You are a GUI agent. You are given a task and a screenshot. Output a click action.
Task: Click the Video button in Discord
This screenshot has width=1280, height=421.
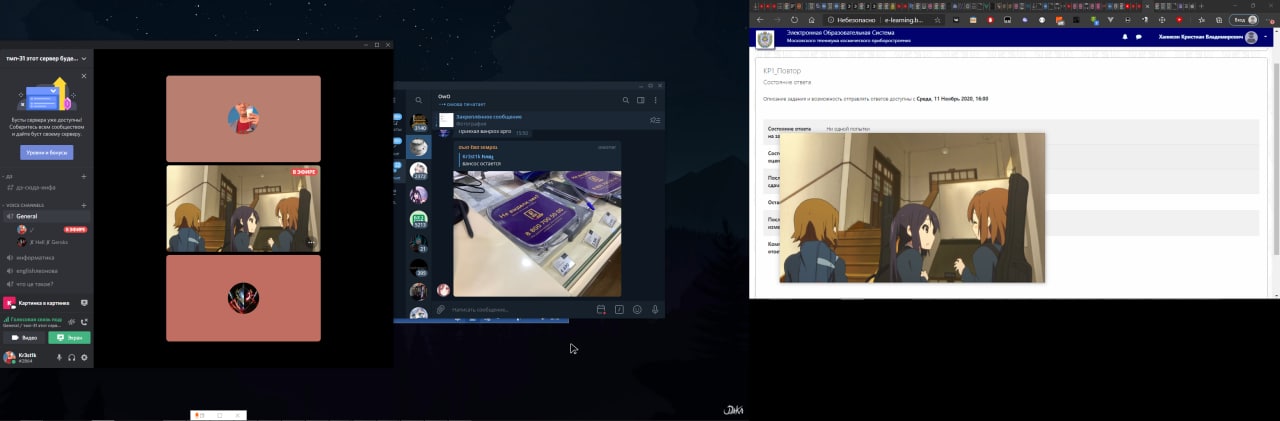click(x=24, y=338)
